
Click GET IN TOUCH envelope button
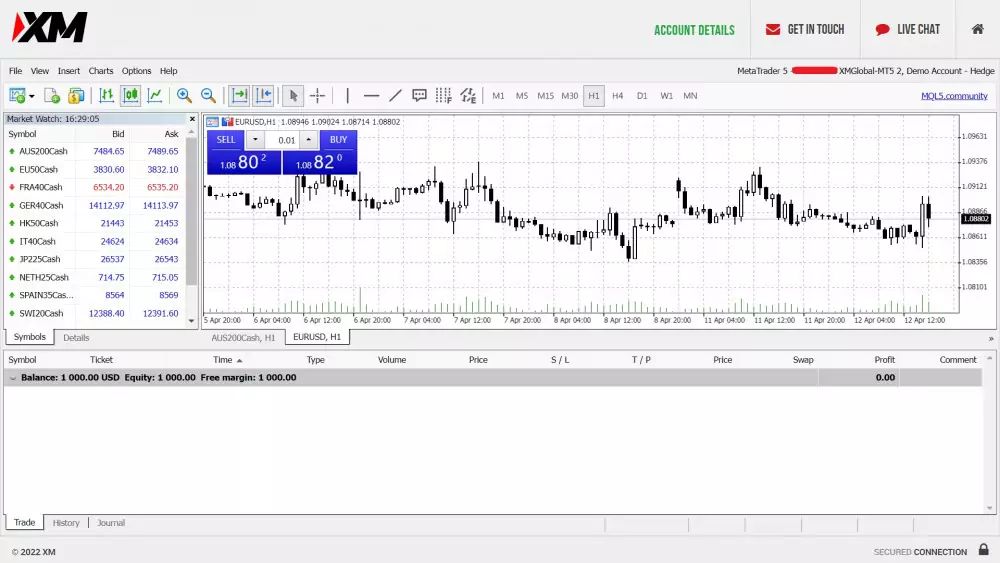point(805,29)
